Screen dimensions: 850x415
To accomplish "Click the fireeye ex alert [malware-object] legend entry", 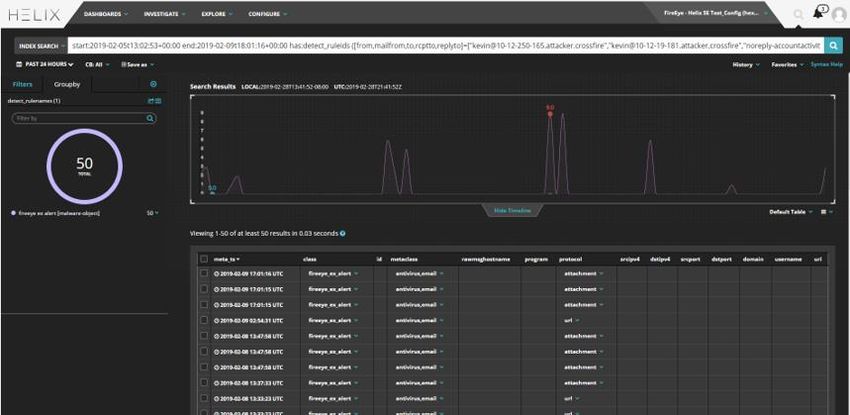I will (x=59, y=213).
